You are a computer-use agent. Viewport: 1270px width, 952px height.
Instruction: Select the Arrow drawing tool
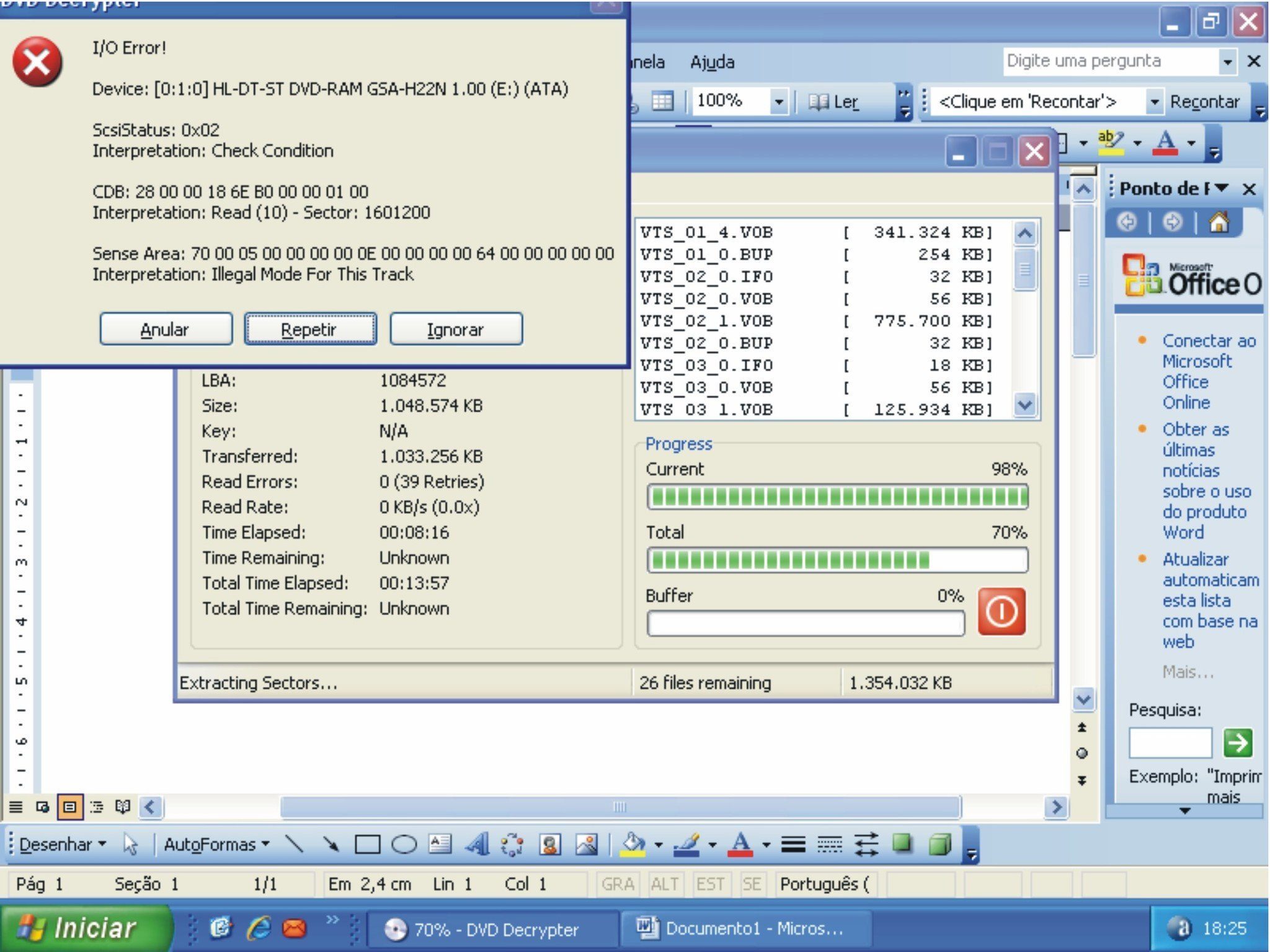click(x=331, y=844)
